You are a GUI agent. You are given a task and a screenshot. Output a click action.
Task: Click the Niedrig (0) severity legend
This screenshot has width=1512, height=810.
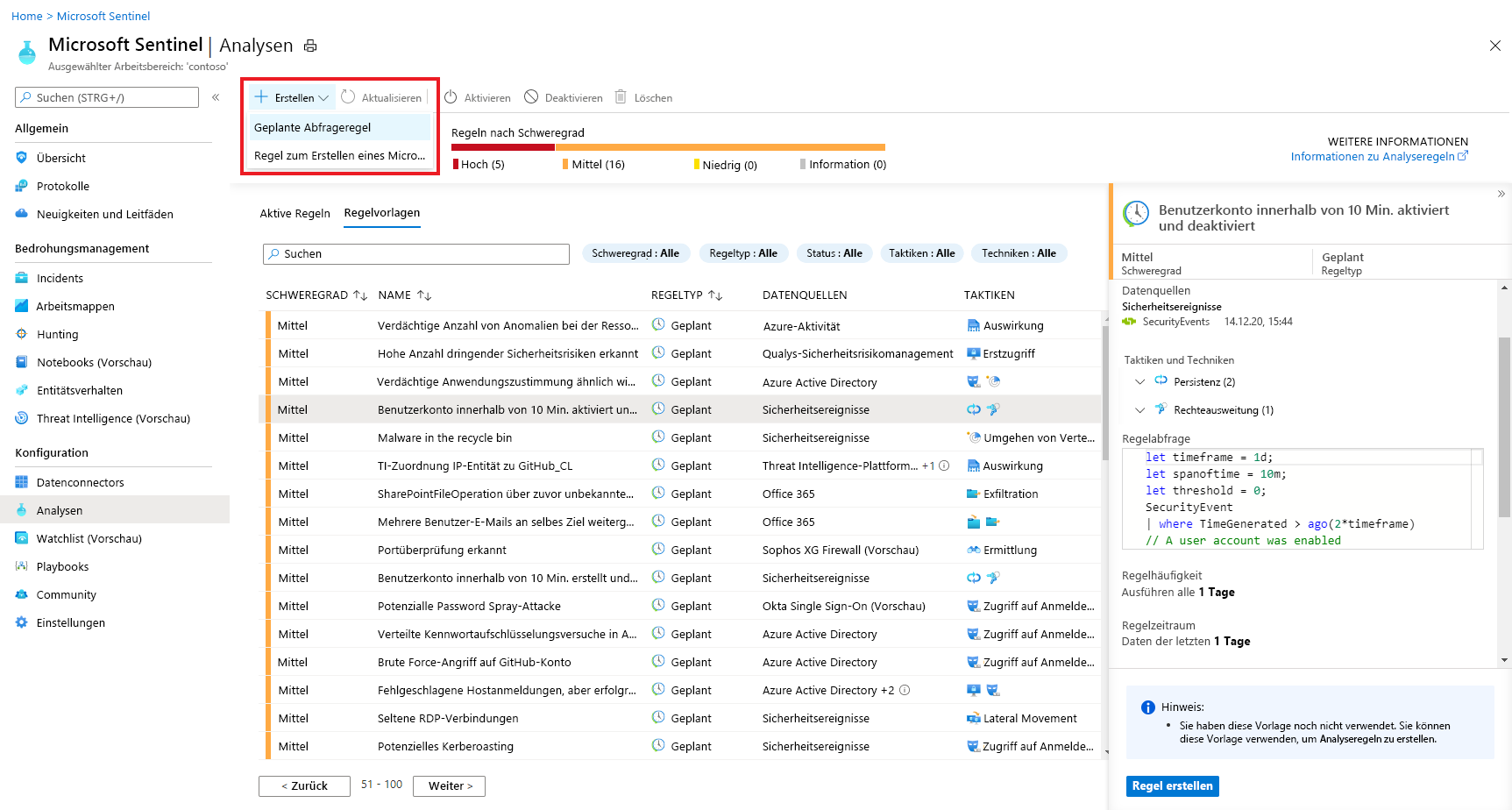(x=726, y=165)
